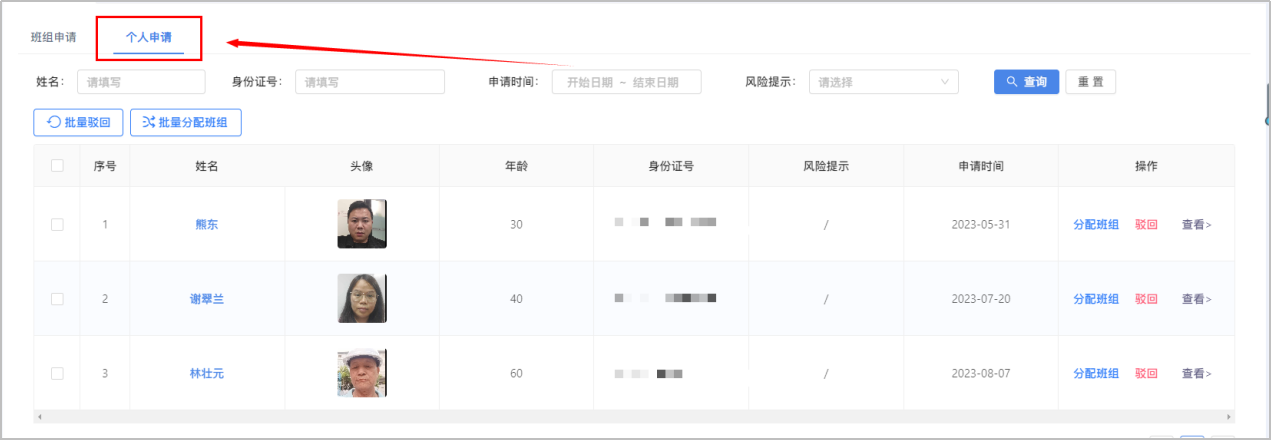The height and width of the screenshot is (442, 1272).
Task: Expand the 风险提示 dropdown
Action: (883, 82)
